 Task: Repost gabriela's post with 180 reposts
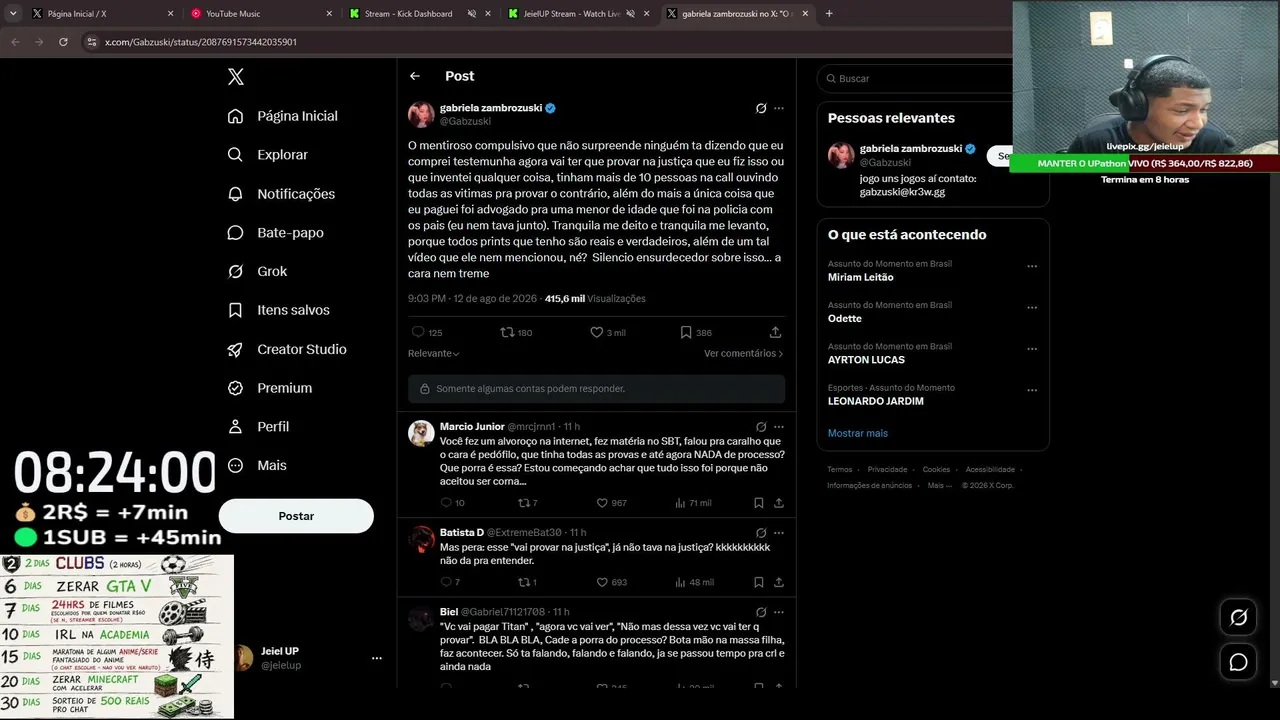507,332
